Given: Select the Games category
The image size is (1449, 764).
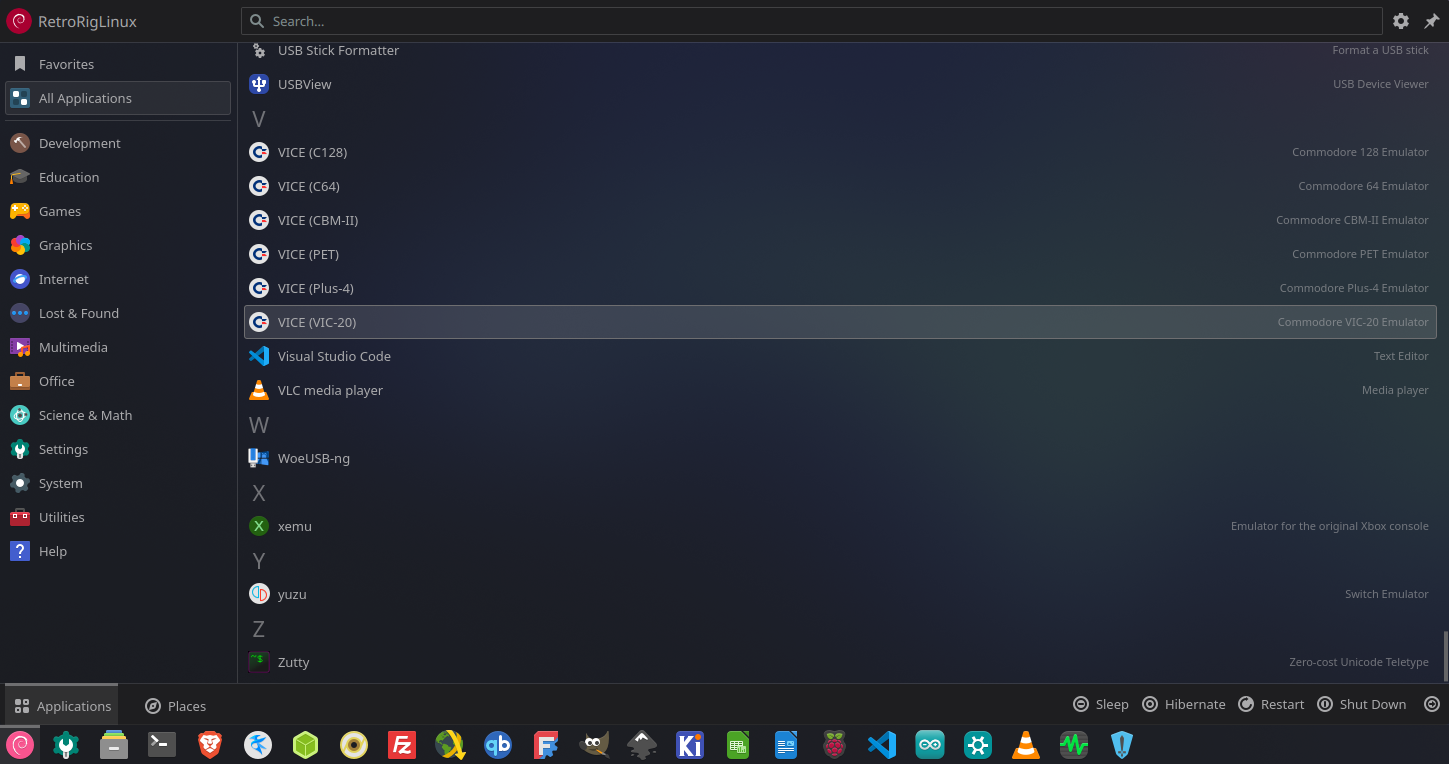Looking at the screenshot, I should pos(60,211).
